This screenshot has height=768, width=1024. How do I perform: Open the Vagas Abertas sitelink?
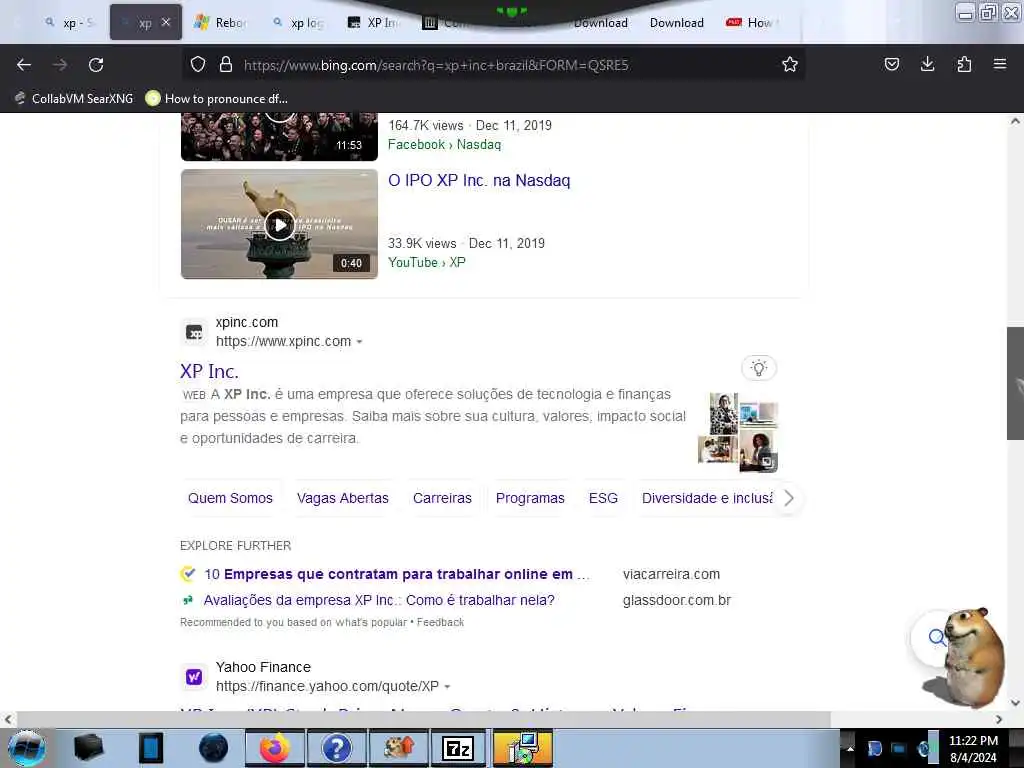[343, 498]
